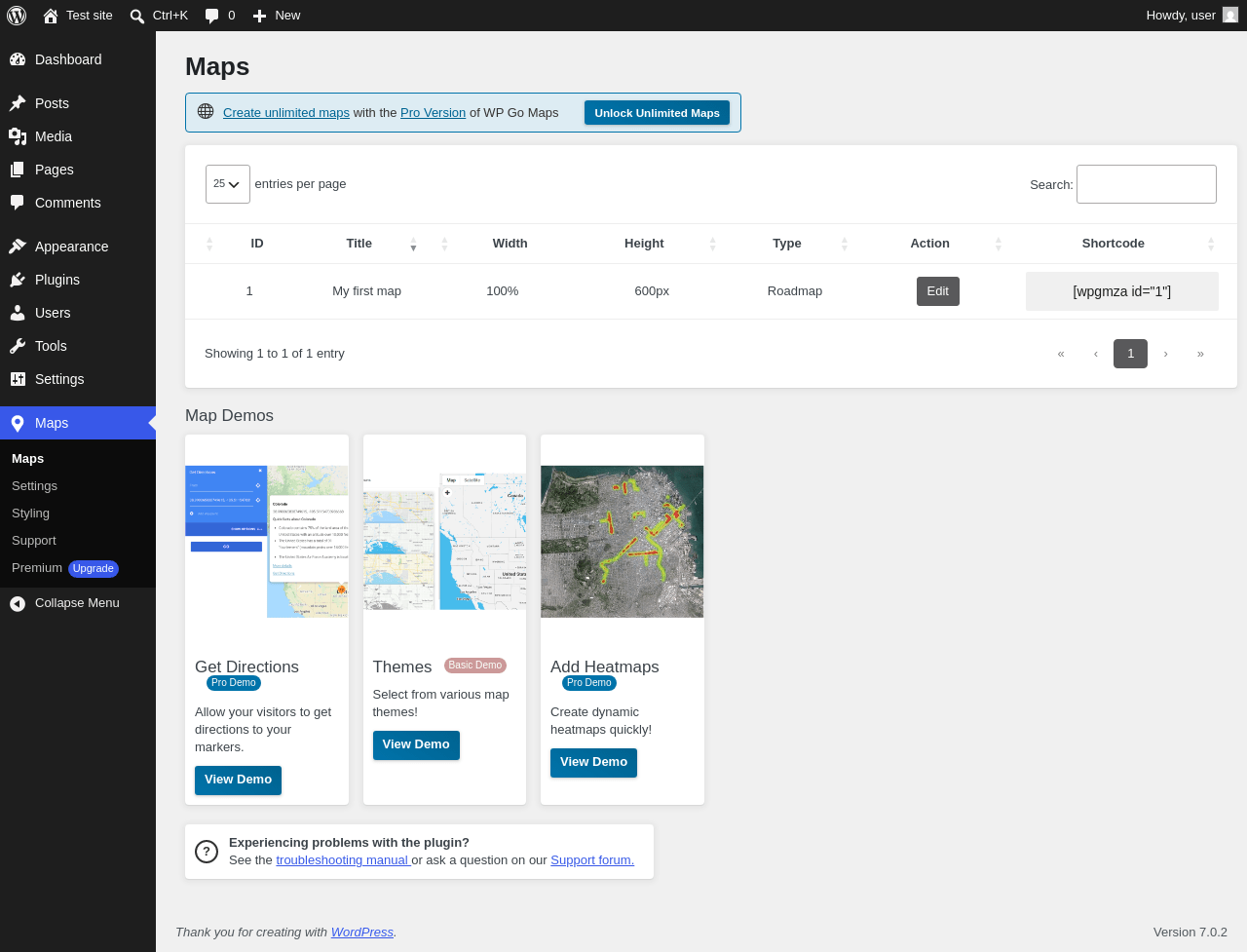Click the question mark help icon
The width and height of the screenshot is (1247, 952).
[207, 852]
